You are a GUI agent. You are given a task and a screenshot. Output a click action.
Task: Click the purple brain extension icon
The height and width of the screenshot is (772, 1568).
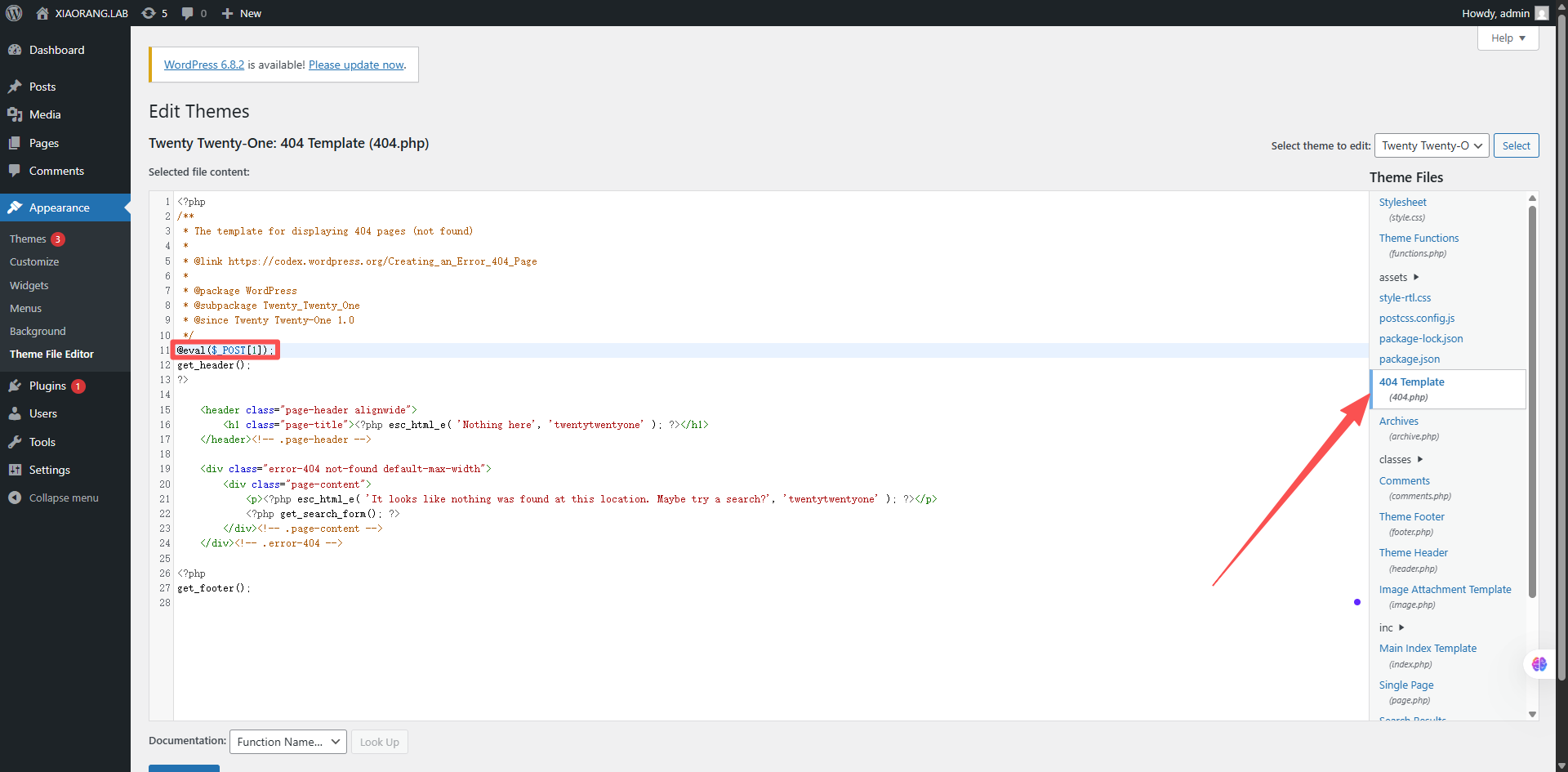pyautogui.click(x=1539, y=664)
